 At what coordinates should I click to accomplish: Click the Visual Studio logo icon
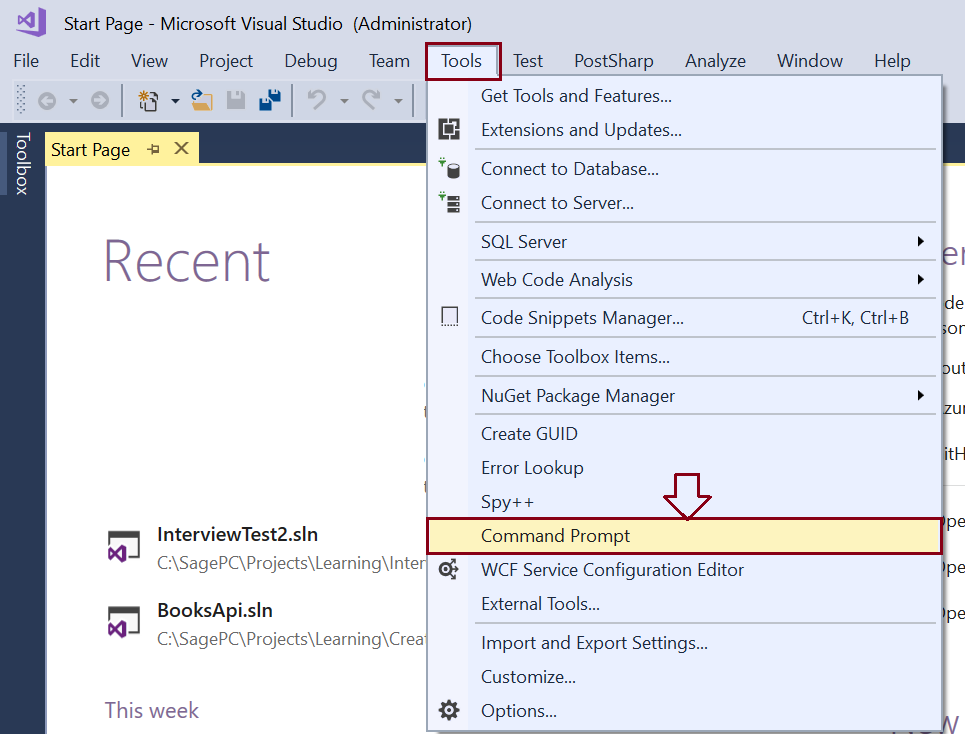point(31,22)
